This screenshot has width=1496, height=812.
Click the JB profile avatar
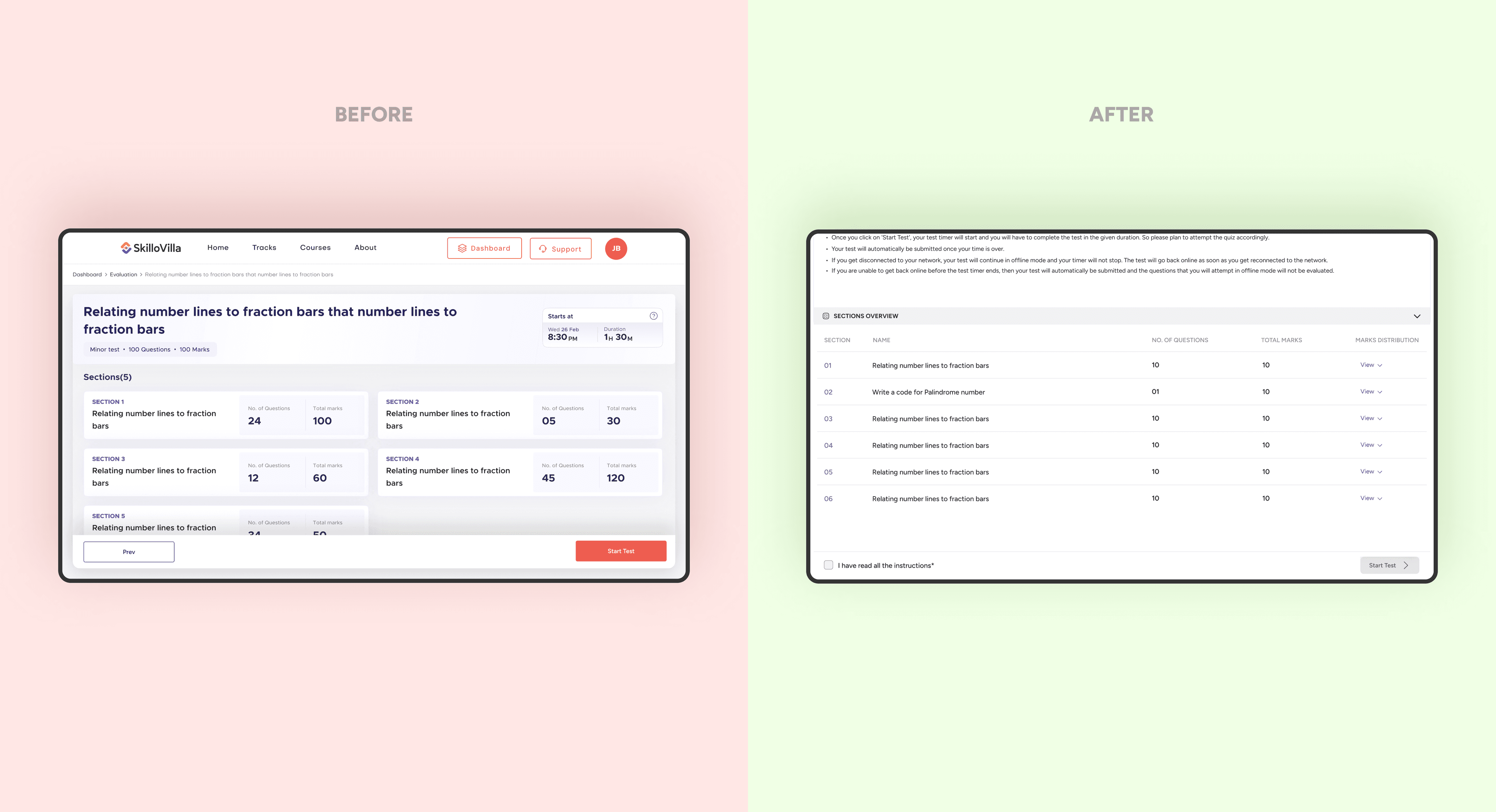pos(615,248)
